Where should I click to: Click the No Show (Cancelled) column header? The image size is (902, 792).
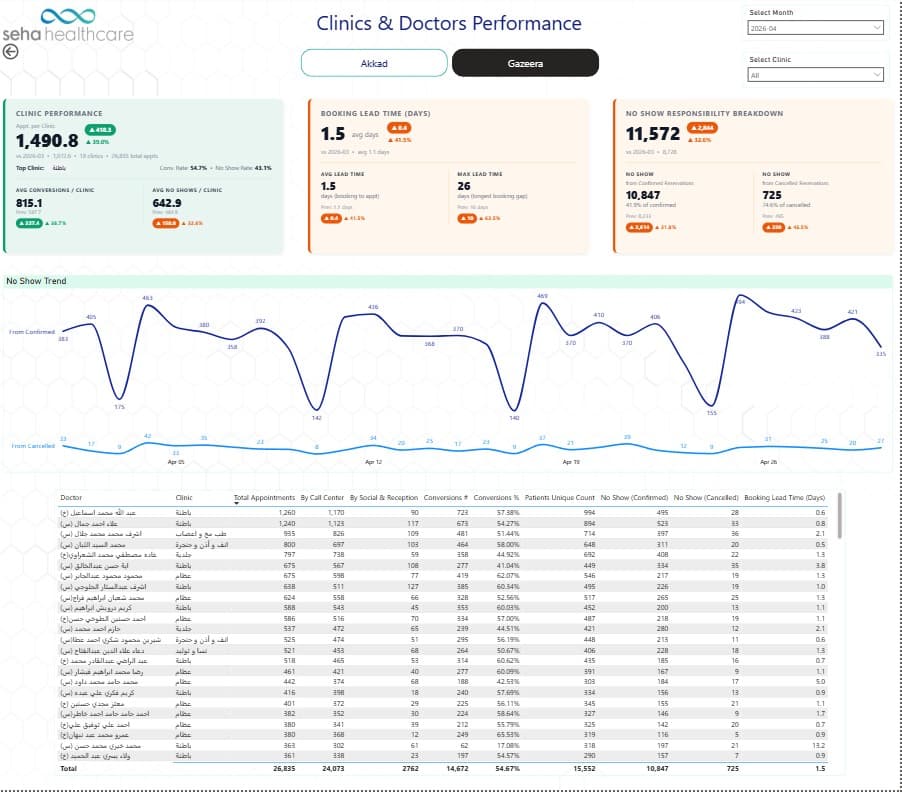(x=706, y=498)
